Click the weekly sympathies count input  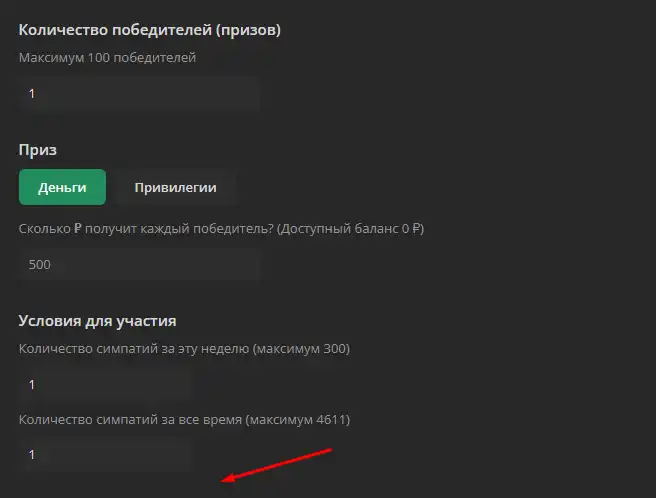tap(105, 384)
